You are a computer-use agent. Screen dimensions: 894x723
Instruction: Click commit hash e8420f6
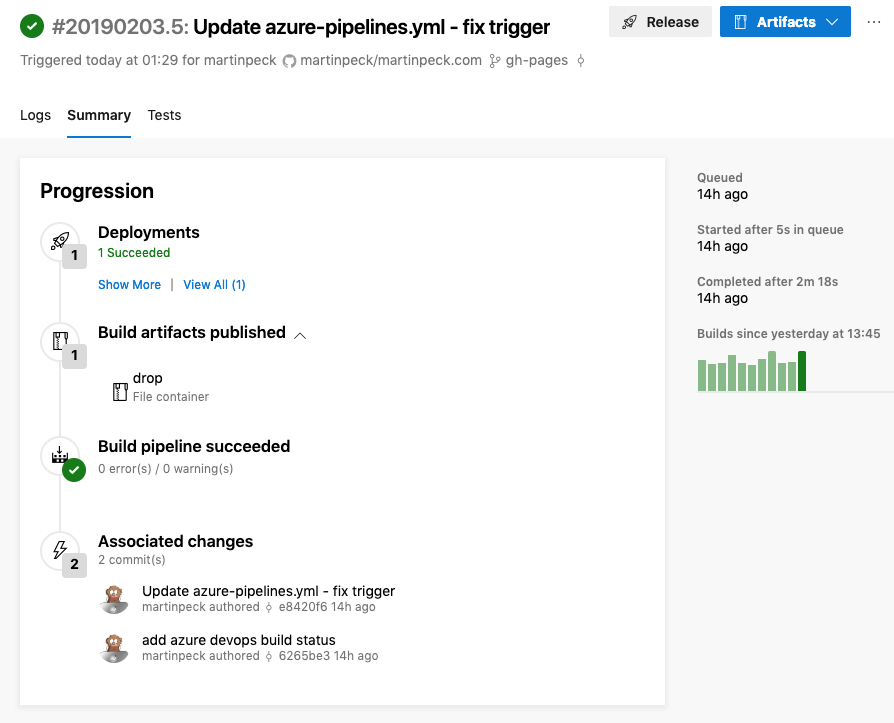coord(303,607)
